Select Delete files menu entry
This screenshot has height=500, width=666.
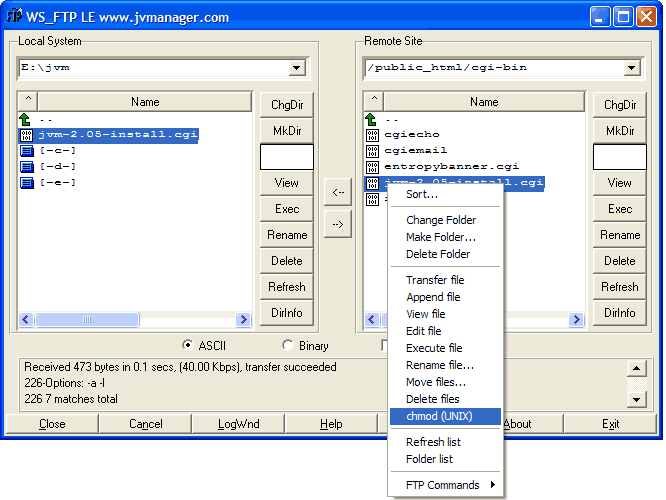445,399
